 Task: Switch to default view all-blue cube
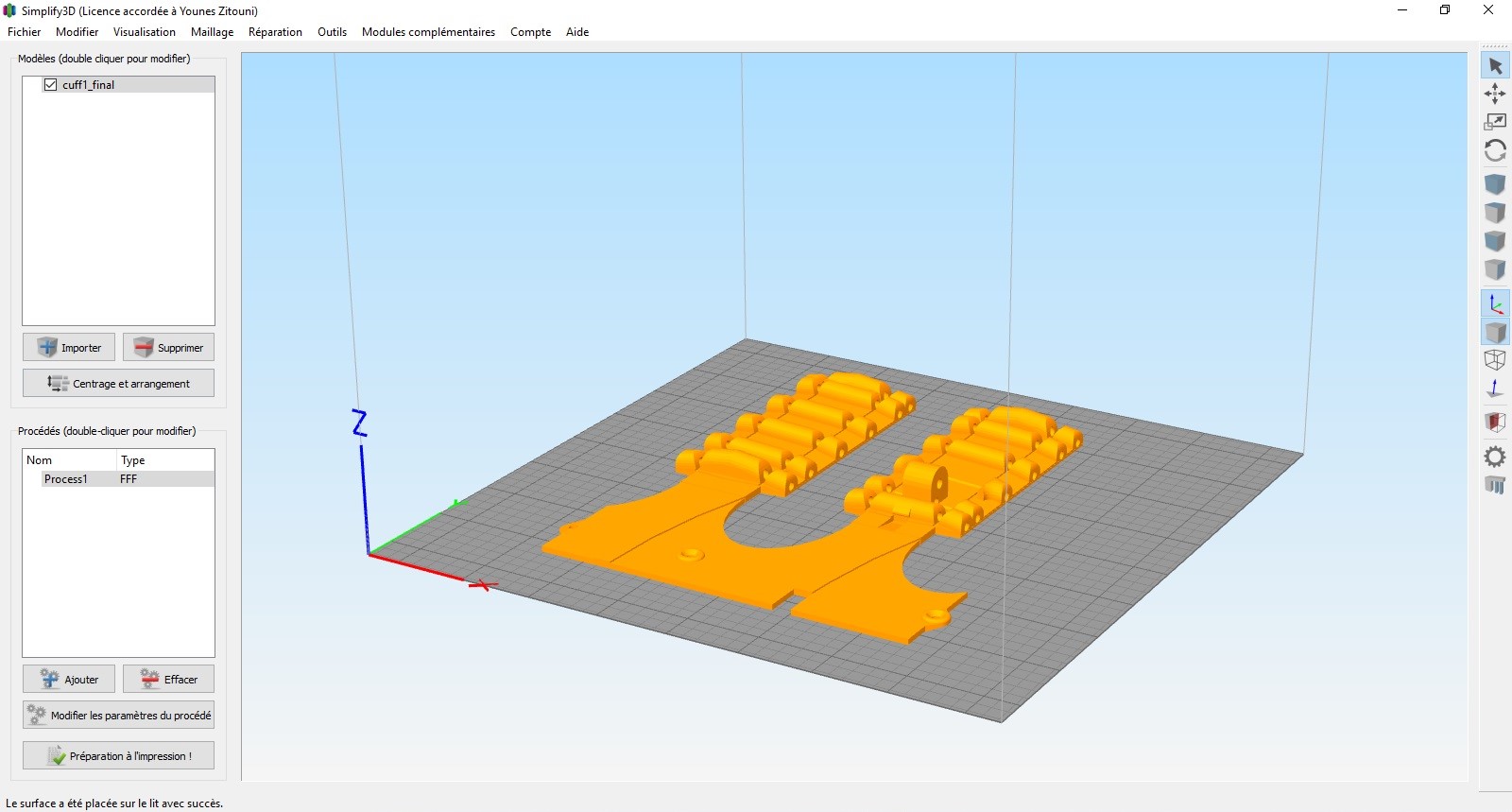click(1495, 184)
